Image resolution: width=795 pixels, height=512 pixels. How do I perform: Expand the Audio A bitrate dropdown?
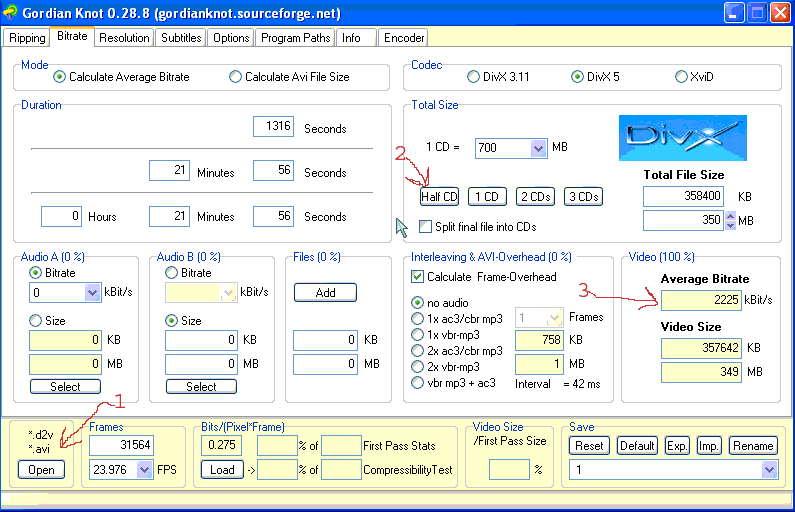click(x=92, y=292)
